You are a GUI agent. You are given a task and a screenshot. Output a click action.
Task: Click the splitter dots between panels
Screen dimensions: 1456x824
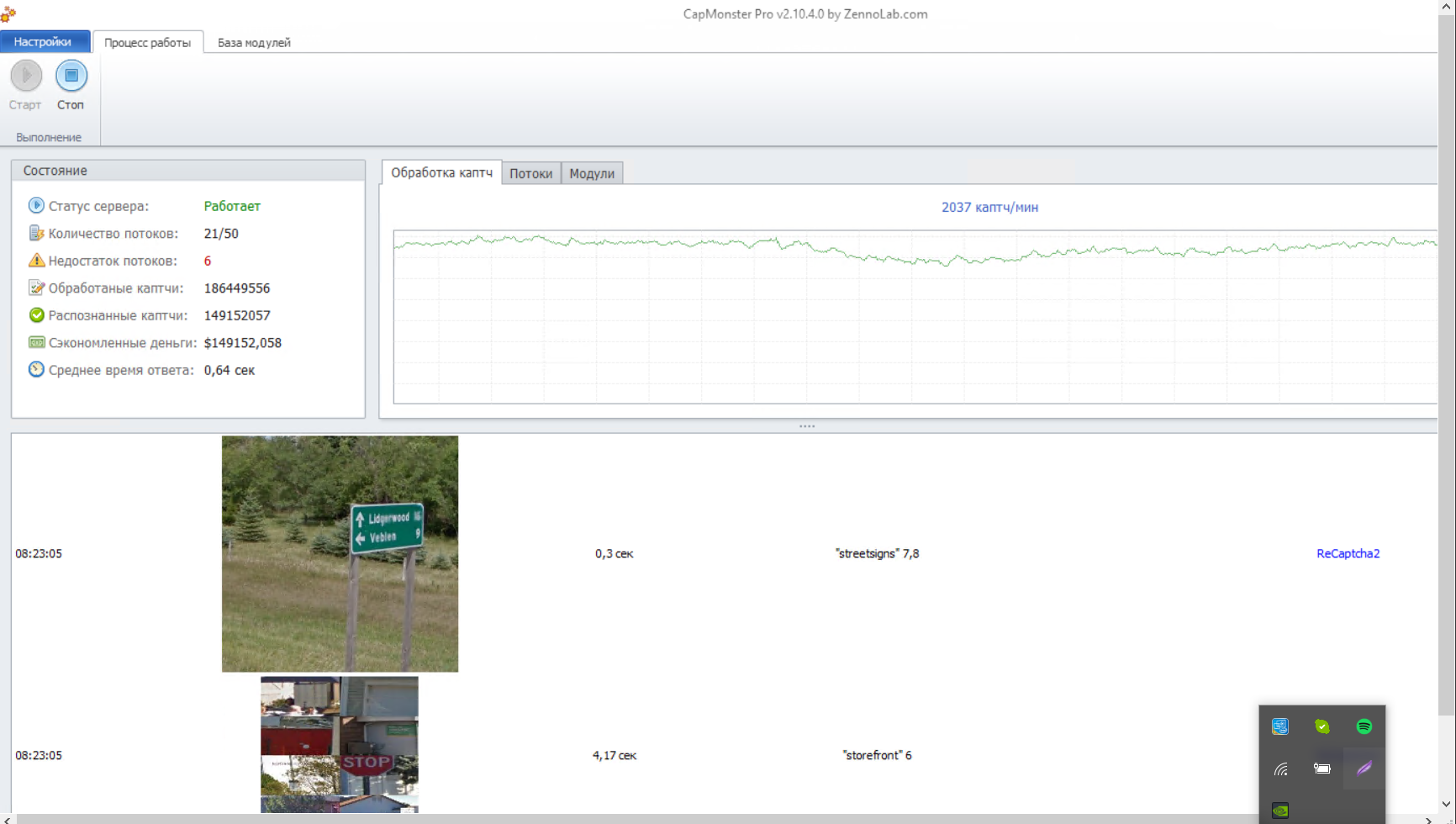click(807, 426)
